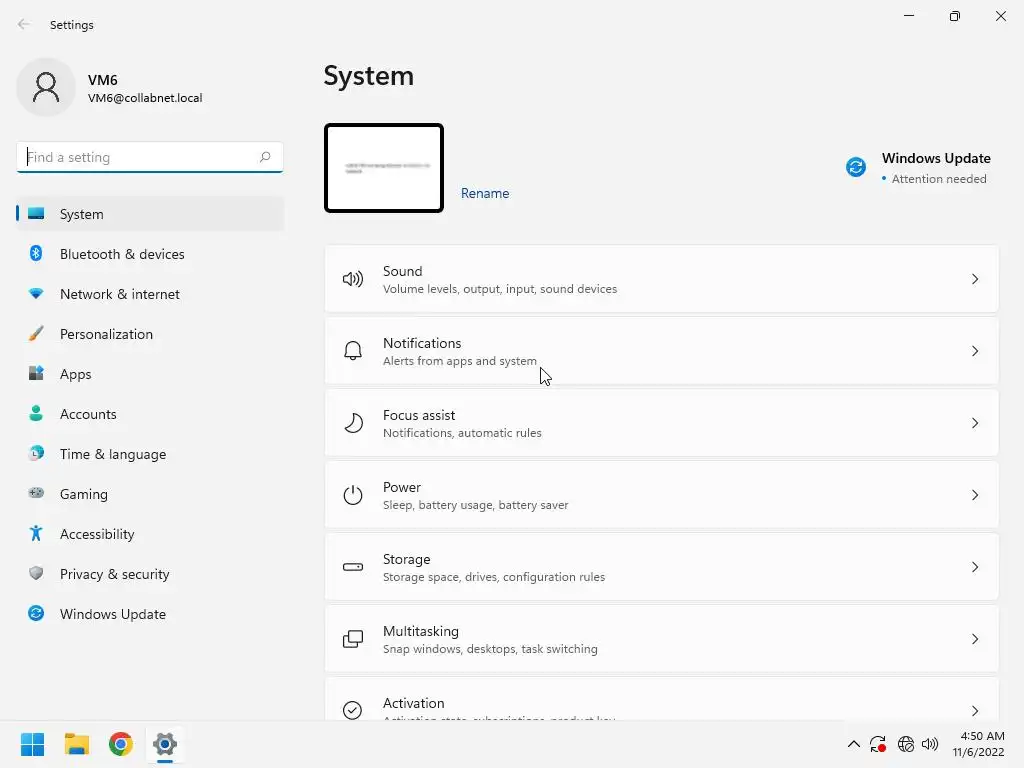Click the Focus assist moon icon

(353, 423)
